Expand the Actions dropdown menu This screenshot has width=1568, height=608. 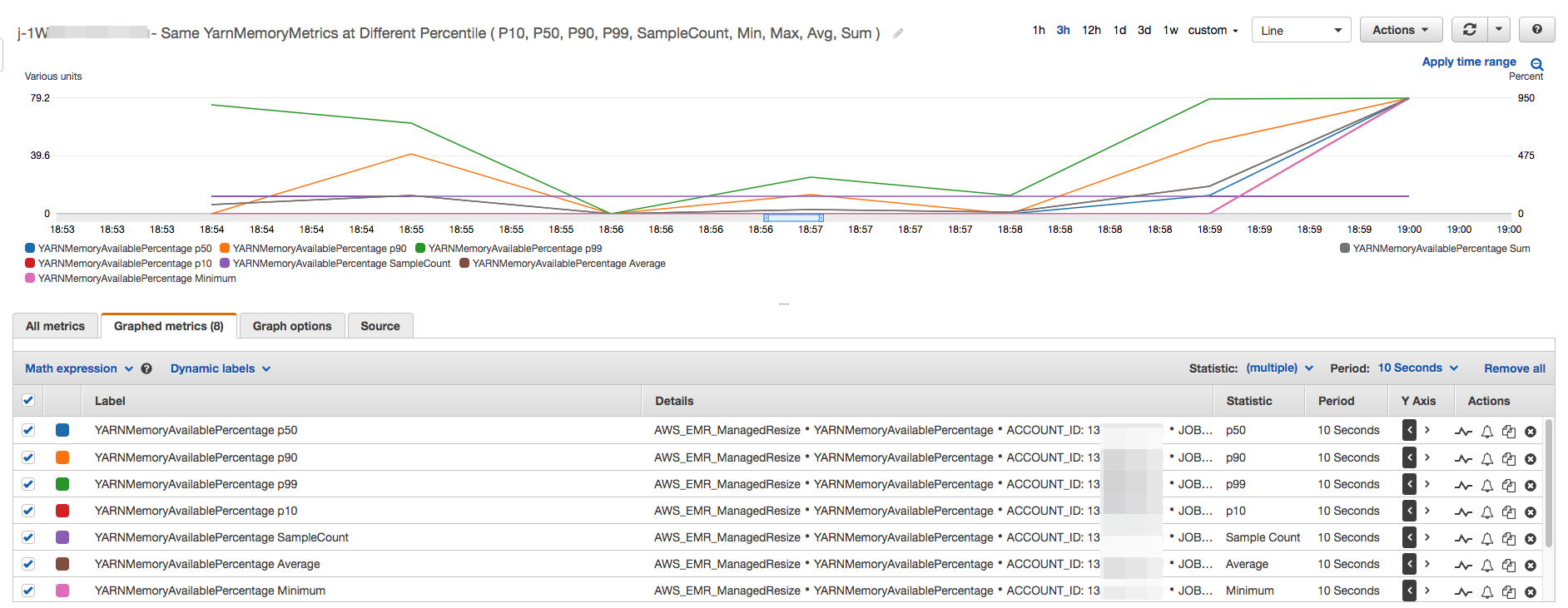[1400, 30]
